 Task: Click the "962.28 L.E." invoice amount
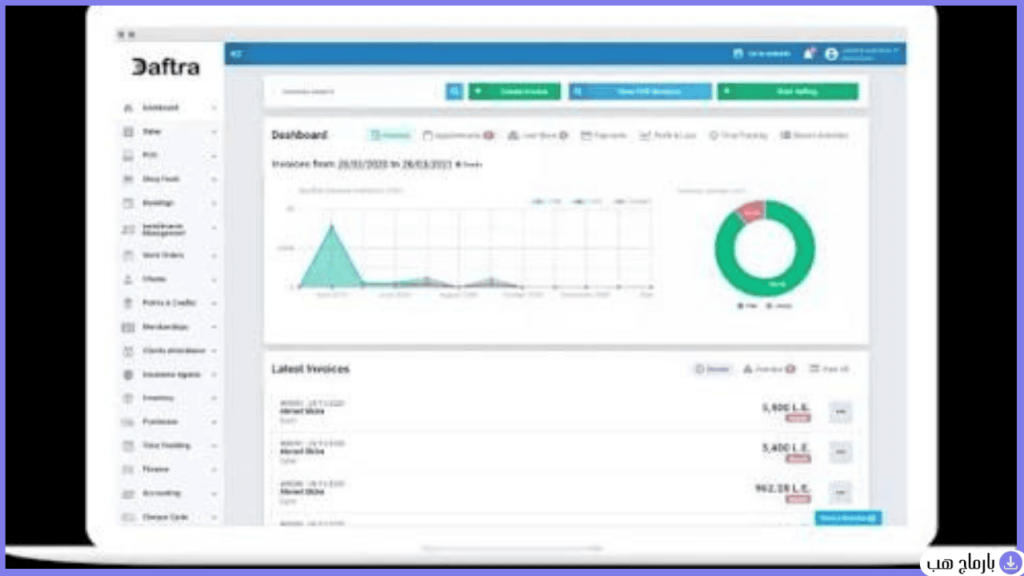click(x=782, y=488)
